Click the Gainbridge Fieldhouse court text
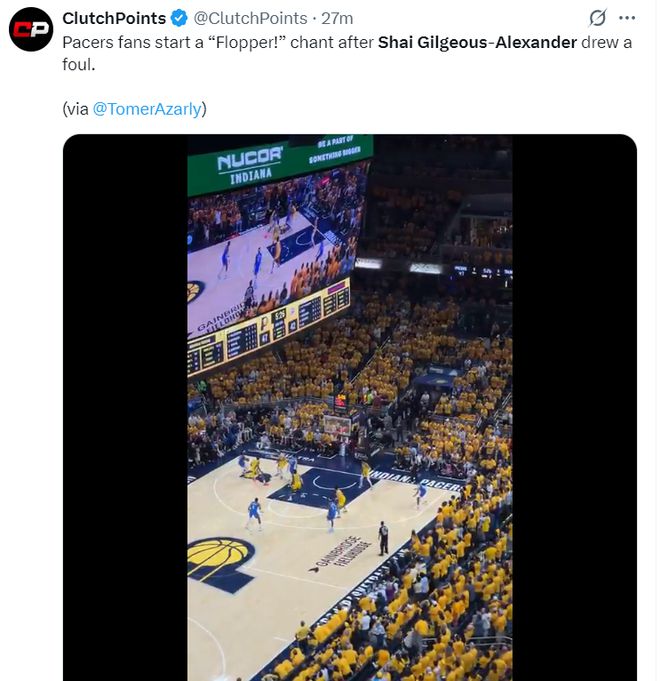 (x=339, y=556)
